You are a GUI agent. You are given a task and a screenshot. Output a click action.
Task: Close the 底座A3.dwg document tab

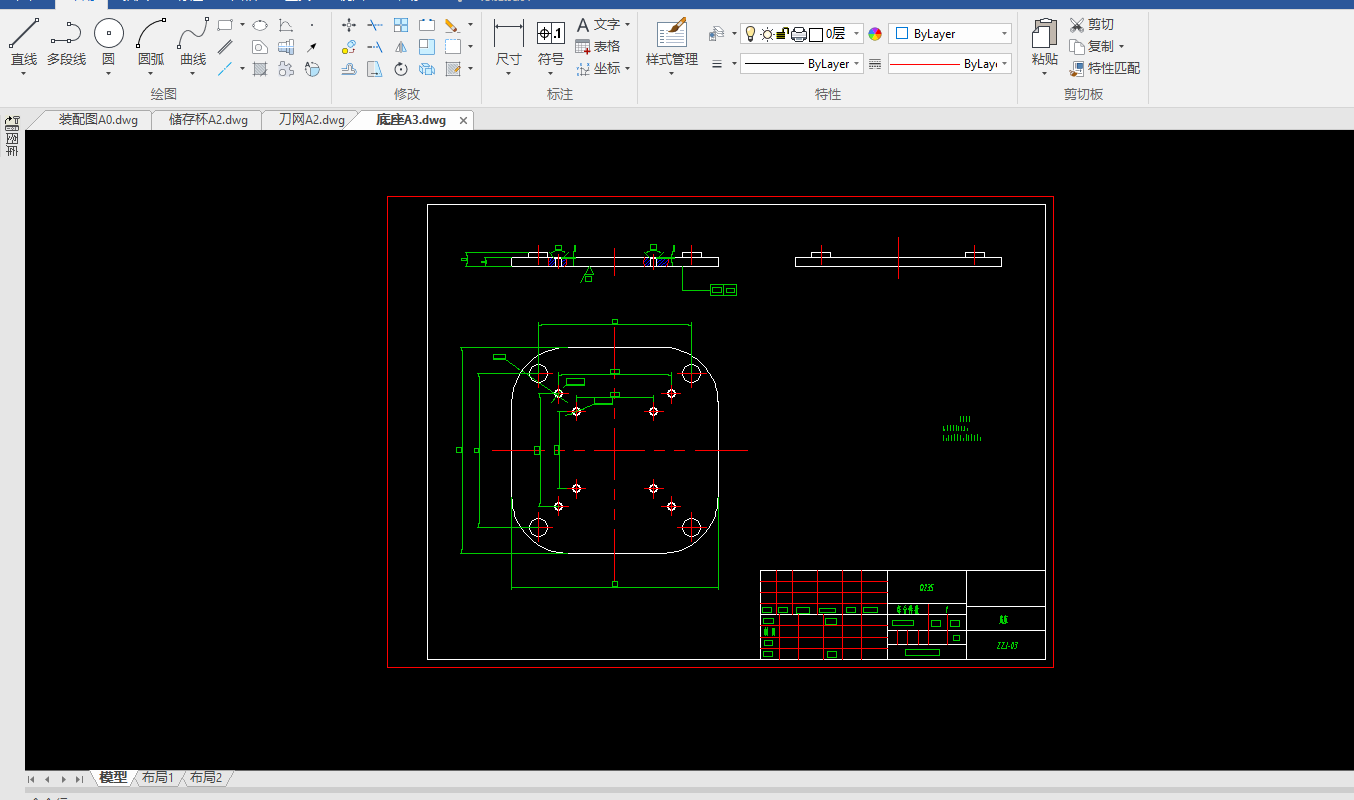click(x=463, y=120)
